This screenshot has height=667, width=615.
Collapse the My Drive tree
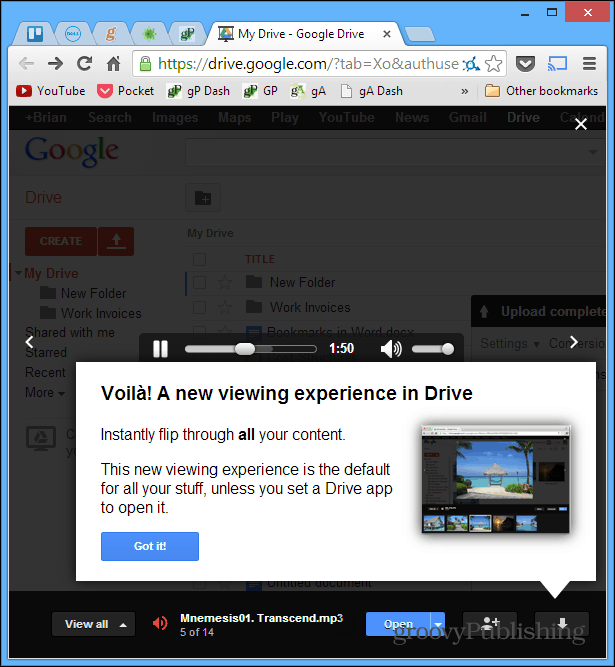[18, 273]
